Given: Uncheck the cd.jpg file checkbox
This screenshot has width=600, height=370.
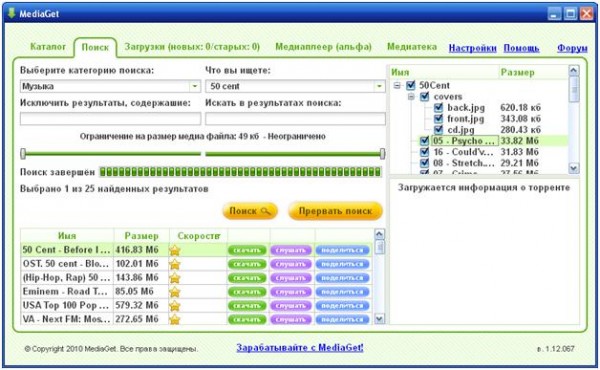Looking at the screenshot, I should pos(439,130).
